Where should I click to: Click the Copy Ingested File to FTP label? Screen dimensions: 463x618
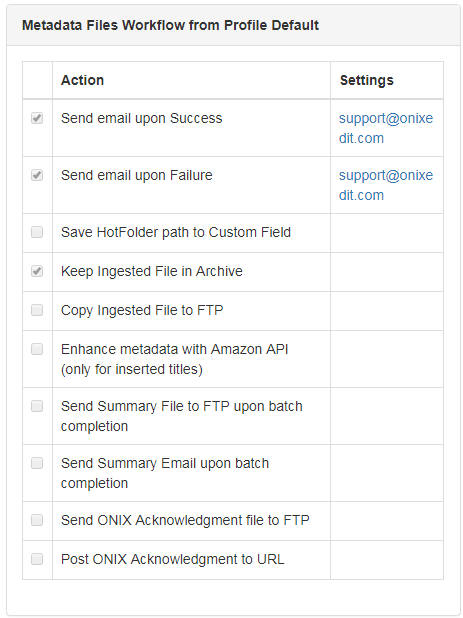click(x=142, y=310)
